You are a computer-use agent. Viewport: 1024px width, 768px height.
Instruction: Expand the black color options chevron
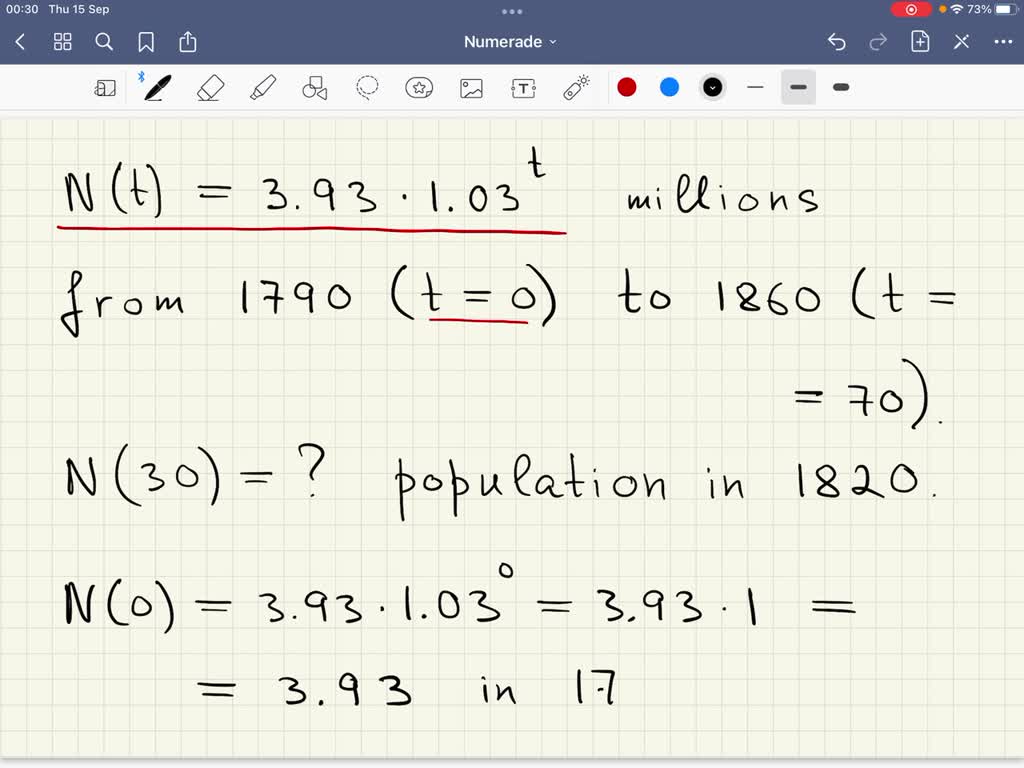pos(712,87)
